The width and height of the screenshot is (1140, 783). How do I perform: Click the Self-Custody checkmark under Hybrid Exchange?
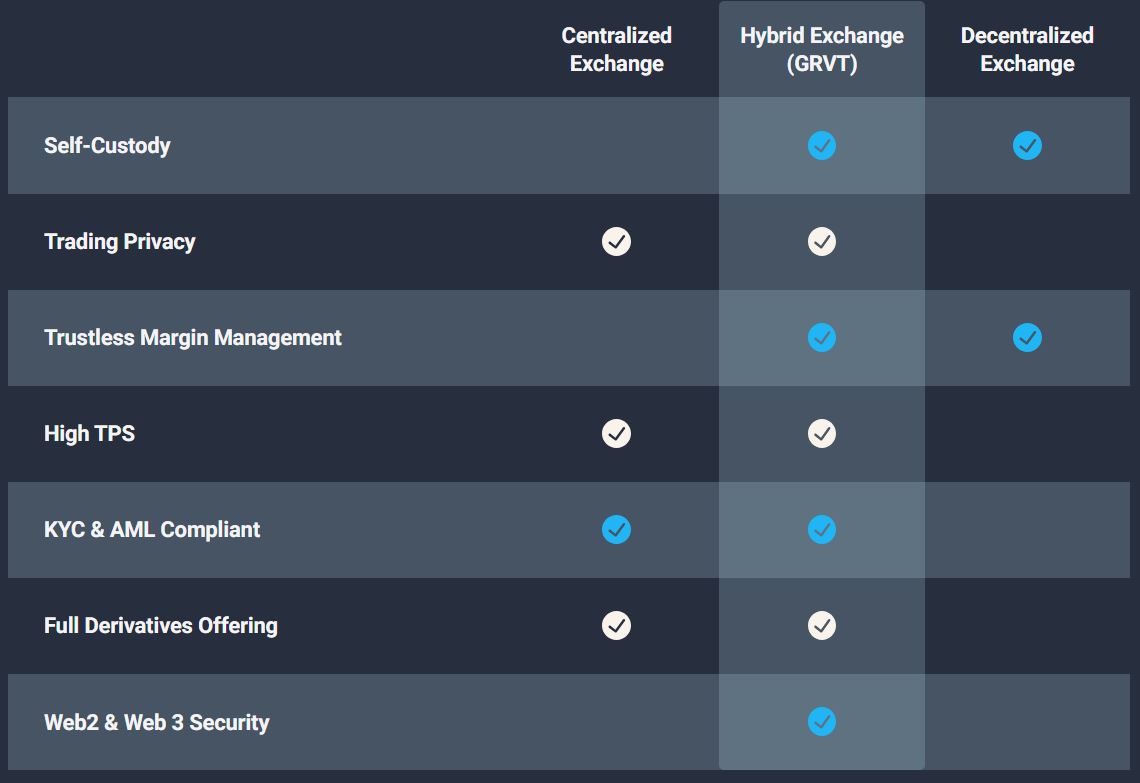coord(822,145)
